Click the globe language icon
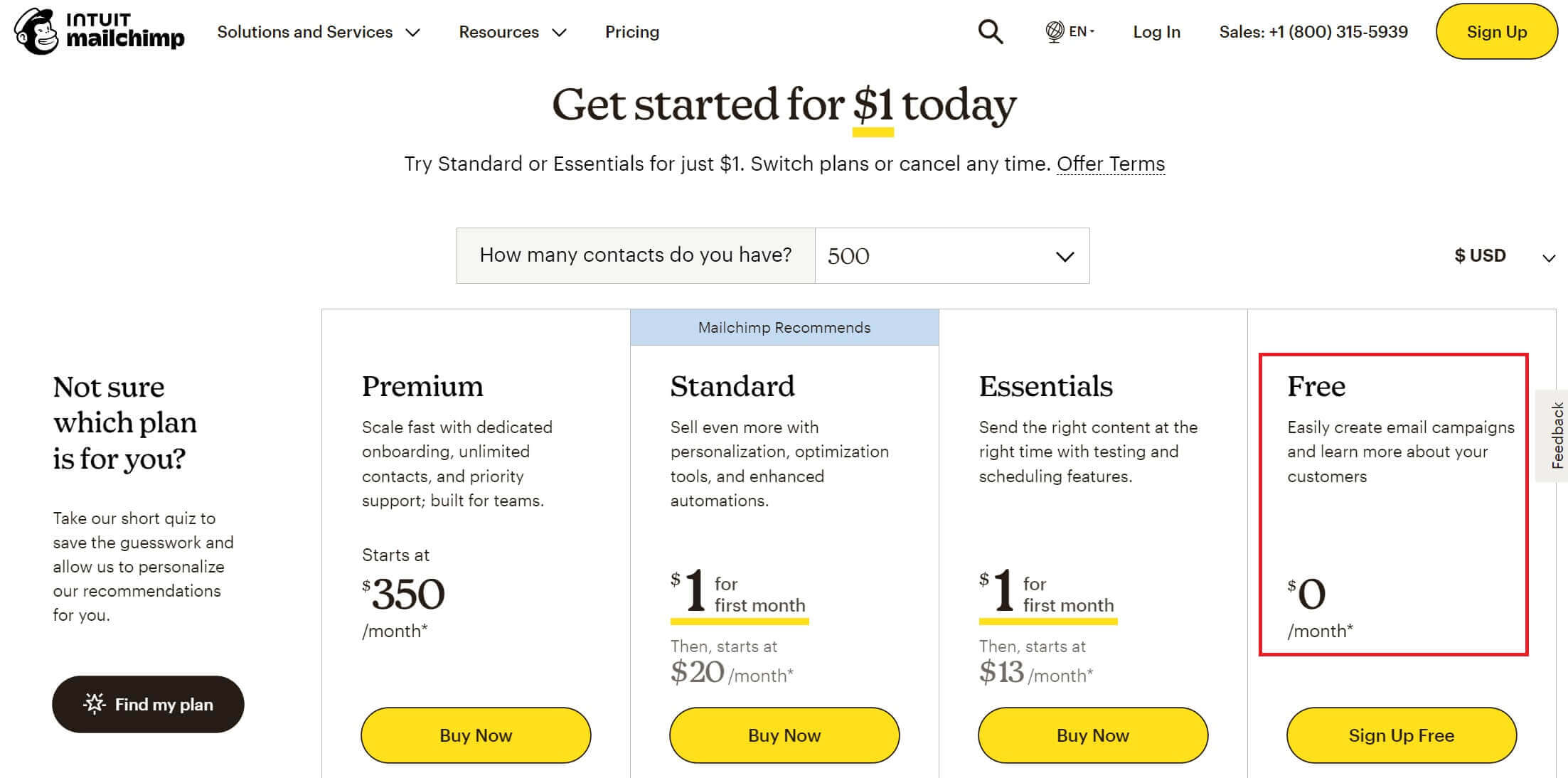Viewport: 1568px width, 778px height. tap(1053, 31)
